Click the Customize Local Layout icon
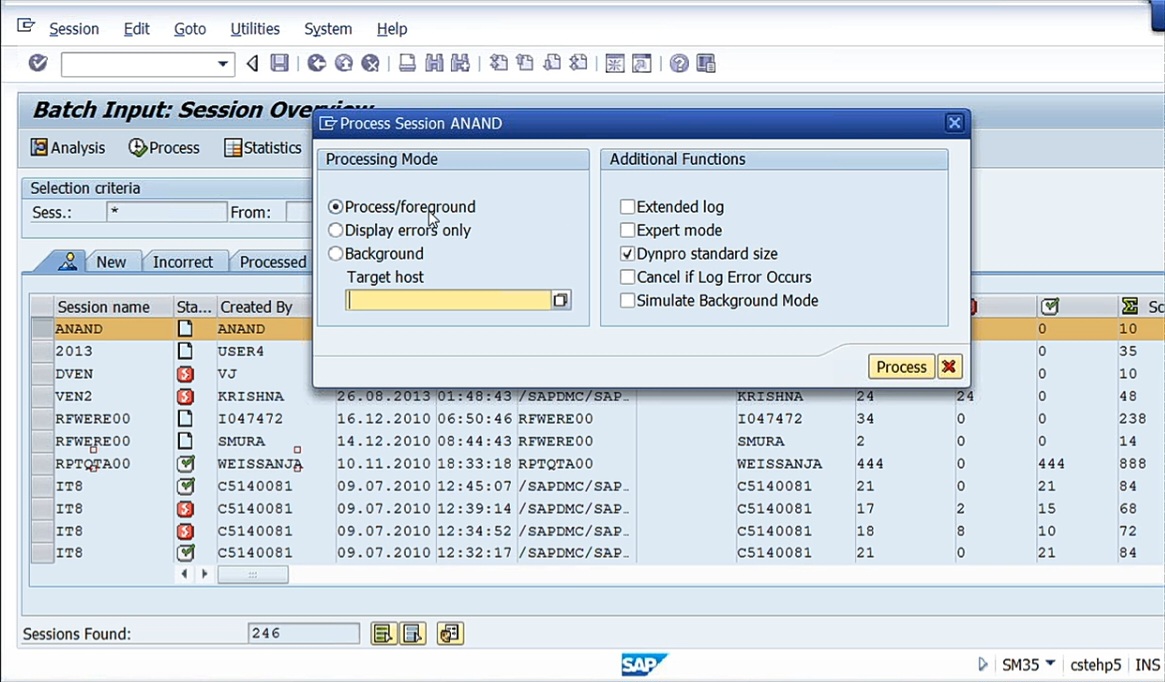 pyautogui.click(x=706, y=64)
